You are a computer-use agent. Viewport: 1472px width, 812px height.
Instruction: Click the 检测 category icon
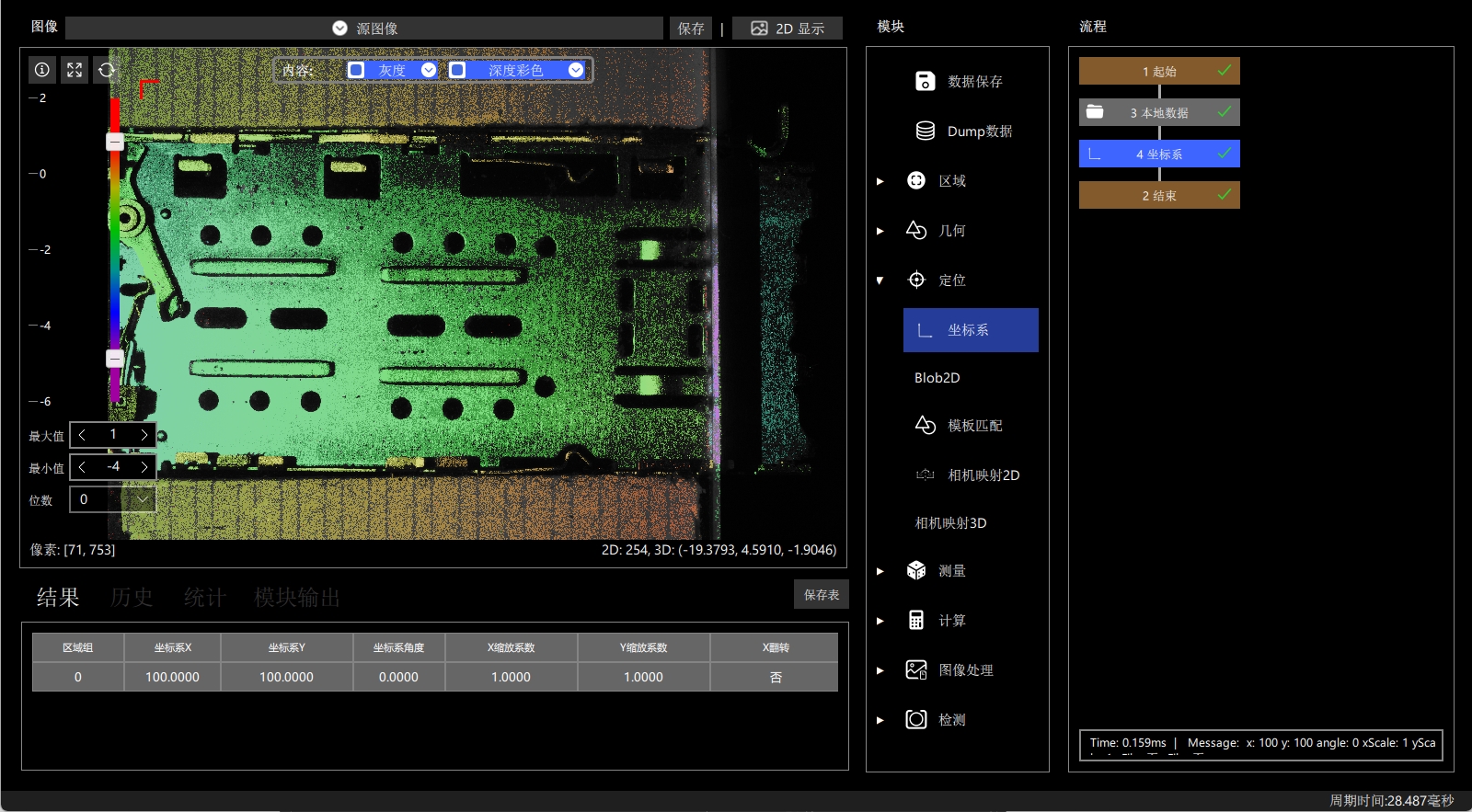[916, 719]
